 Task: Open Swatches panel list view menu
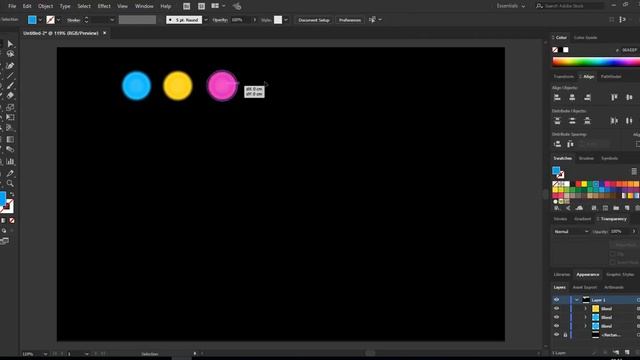tap(634, 171)
